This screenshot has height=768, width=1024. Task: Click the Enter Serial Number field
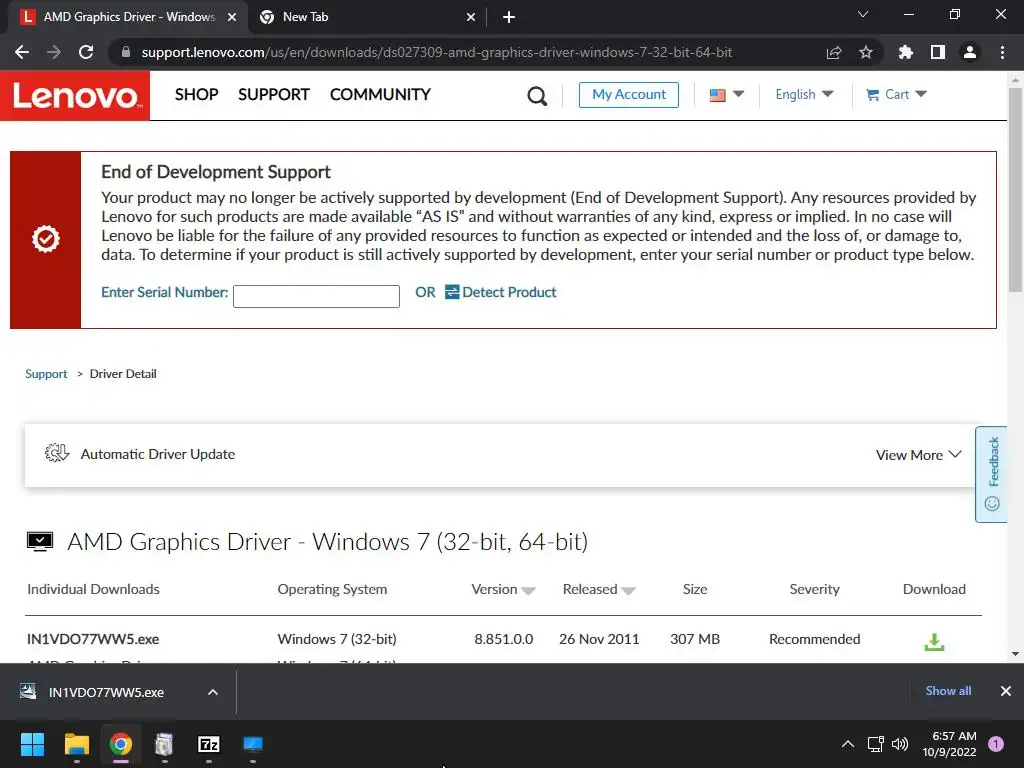coord(316,296)
